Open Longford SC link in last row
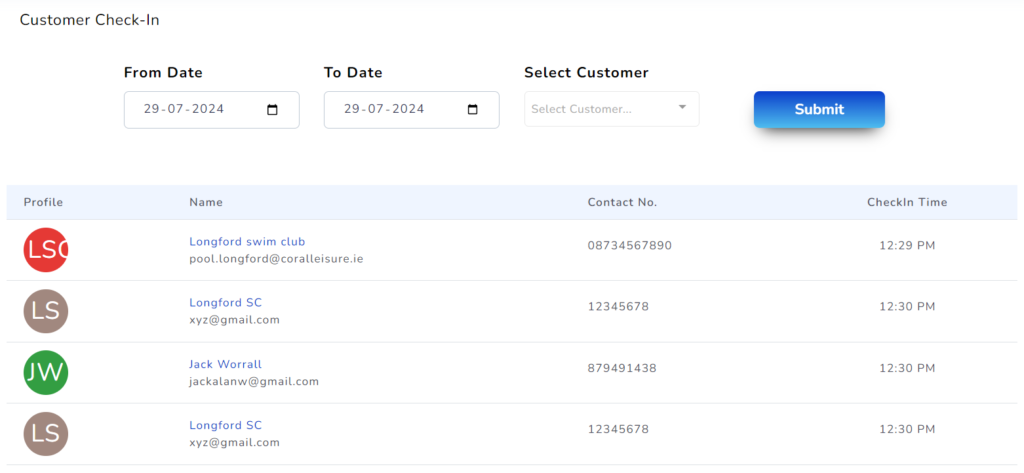 pos(225,425)
